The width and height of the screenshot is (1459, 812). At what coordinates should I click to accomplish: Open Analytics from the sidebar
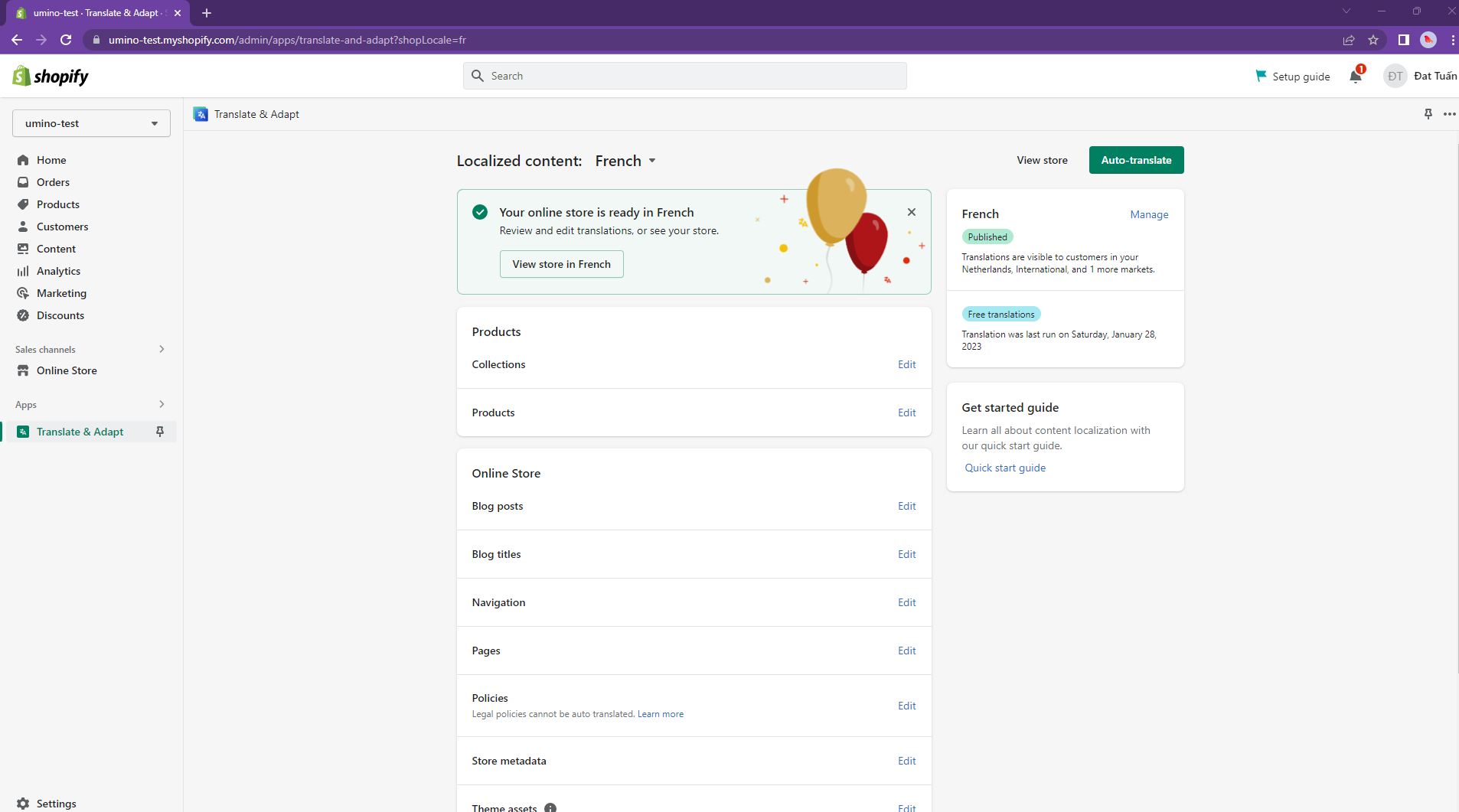[x=58, y=271]
